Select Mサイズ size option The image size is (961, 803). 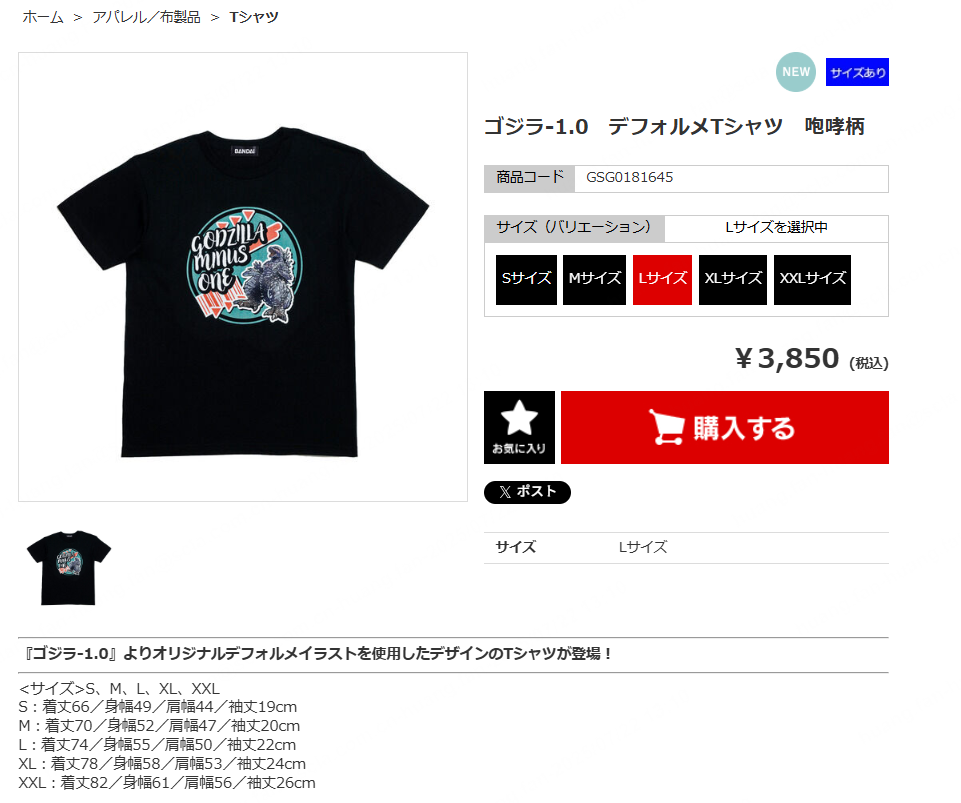coord(594,280)
